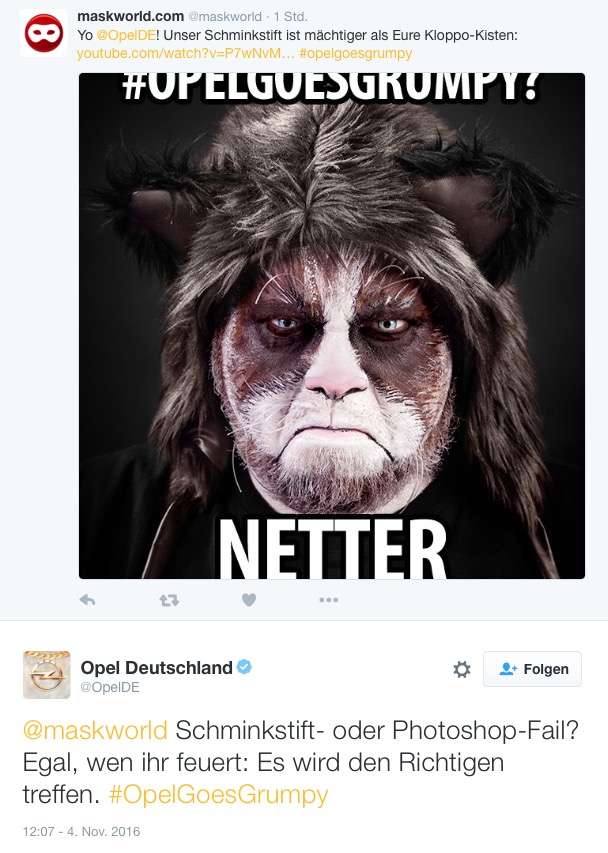The width and height of the screenshot is (608, 853).
Task: Enlarge the grumpy cat NETTER image
Action: point(332,325)
